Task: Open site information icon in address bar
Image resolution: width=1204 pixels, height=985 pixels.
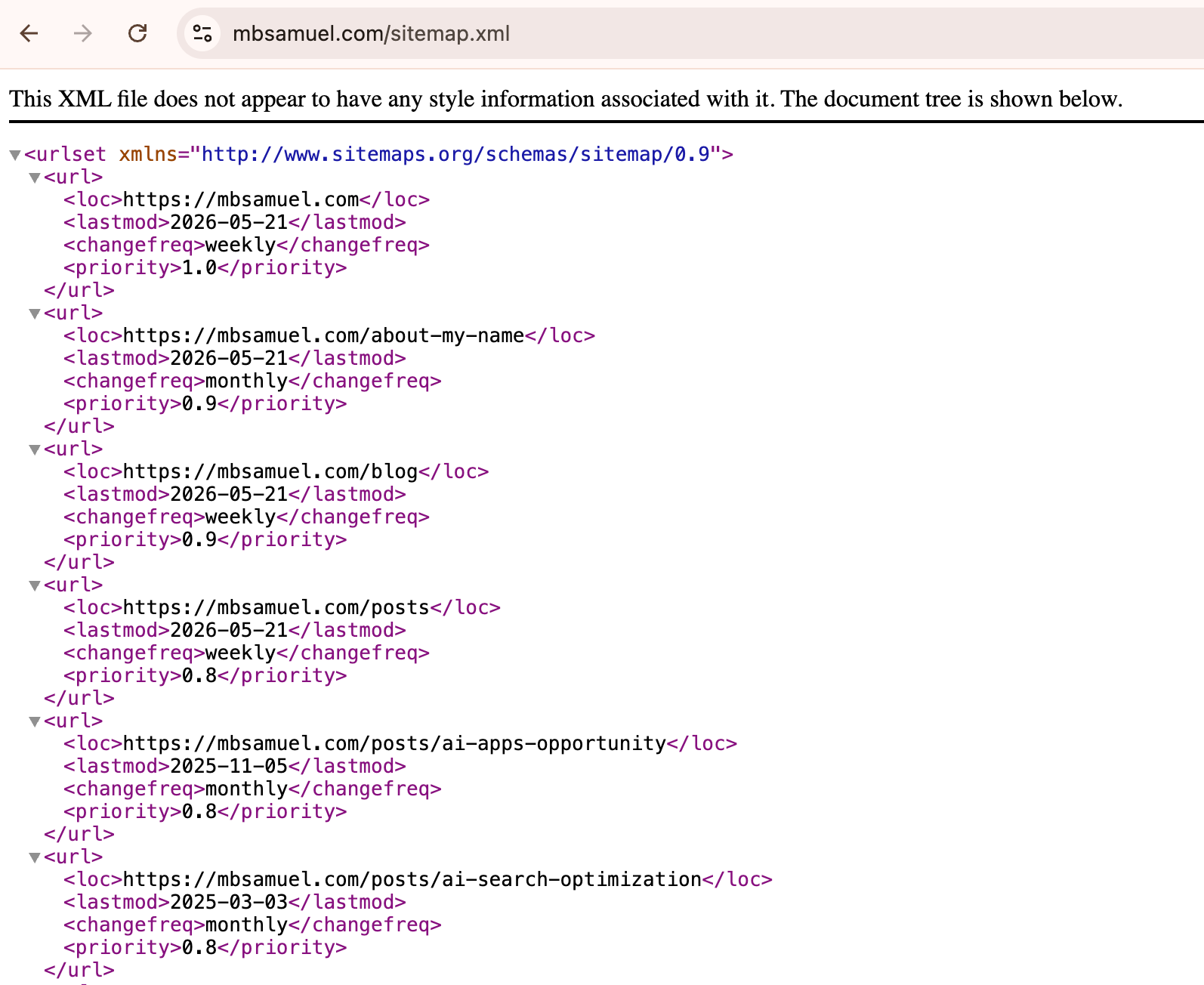Action: (x=202, y=33)
